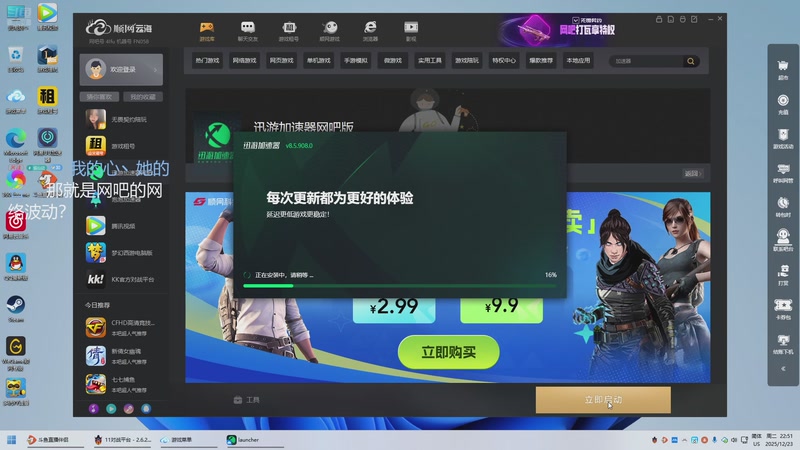Image resolution: width=800 pixels, height=450 pixels.
Task: Open the 打赏 tip icon in right sidebar
Action: click(783, 275)
